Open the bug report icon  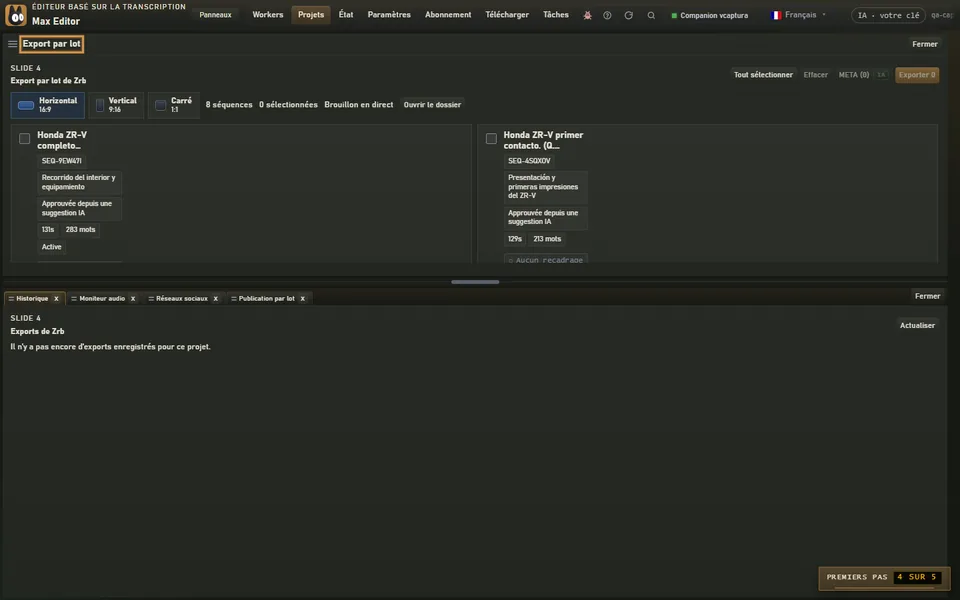point(587,15)
